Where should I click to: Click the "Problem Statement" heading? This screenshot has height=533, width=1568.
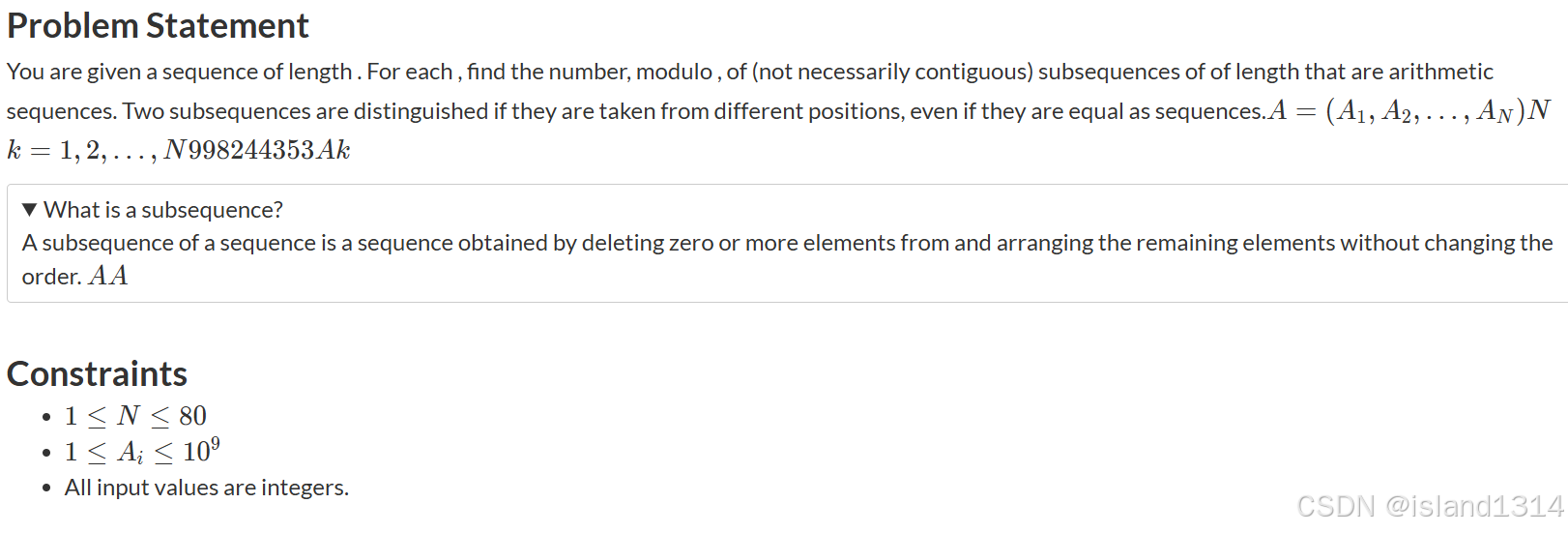coord(158,26)
